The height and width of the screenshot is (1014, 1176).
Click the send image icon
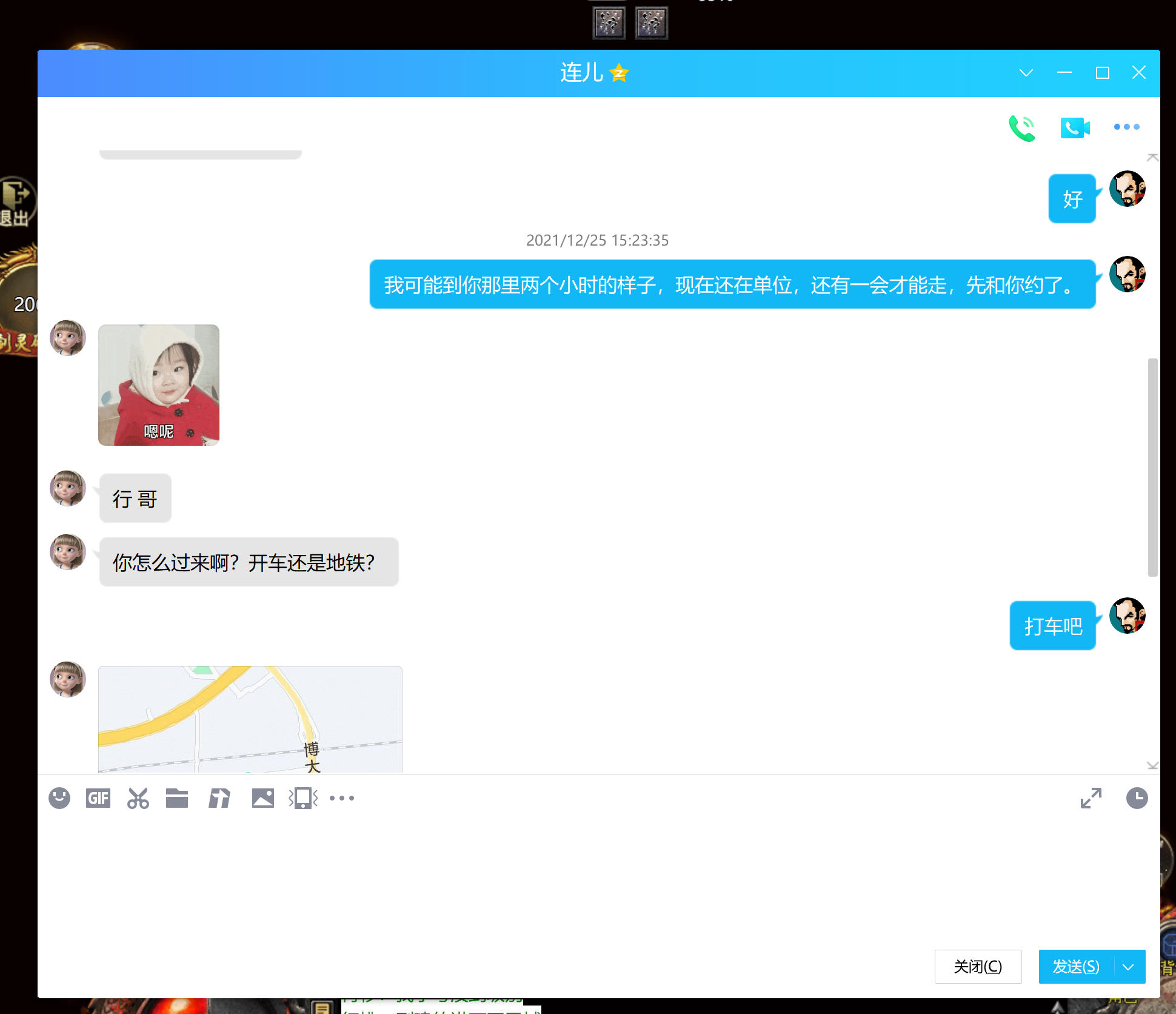click(x=262, y=798)
